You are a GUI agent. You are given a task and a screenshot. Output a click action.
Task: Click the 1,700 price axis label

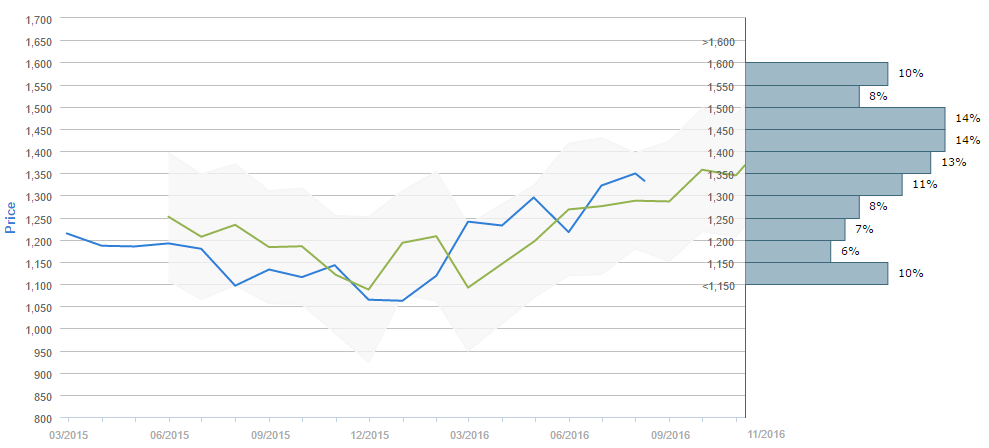[x=37, y=19]
